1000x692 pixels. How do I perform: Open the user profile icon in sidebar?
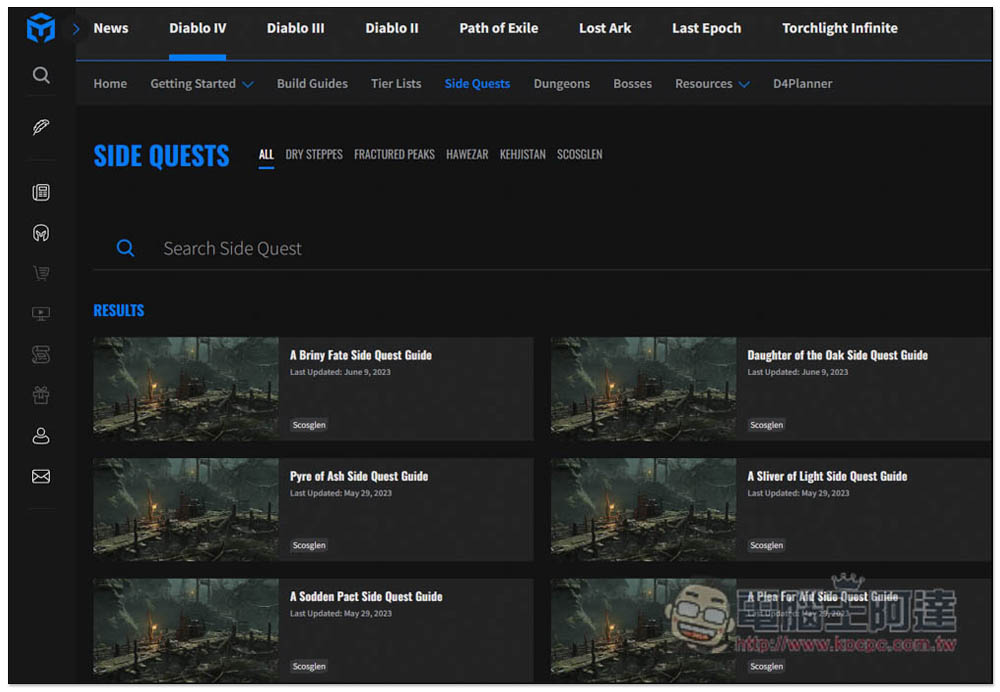[41, 436]
